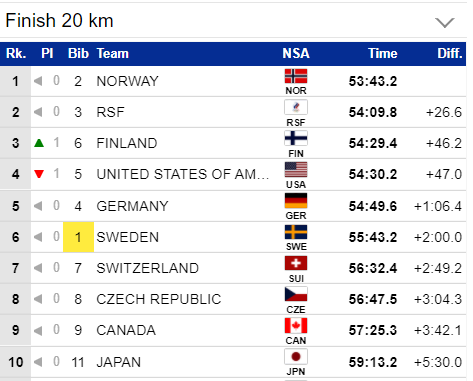Screen dimensions: 473x381
Task: Click the green up arrow beside Finland
Action: [39, 143]
